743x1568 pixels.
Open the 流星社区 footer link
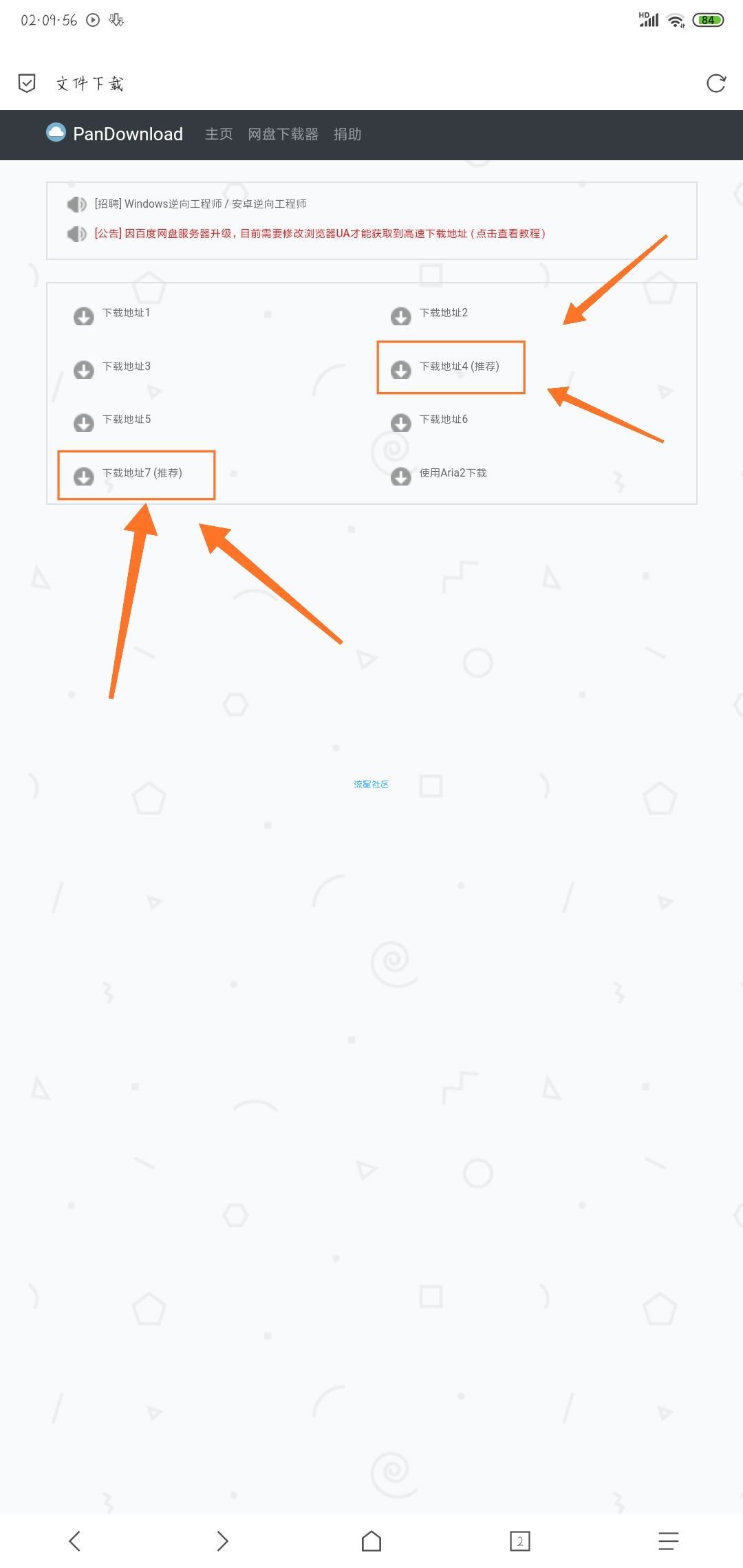371,784
